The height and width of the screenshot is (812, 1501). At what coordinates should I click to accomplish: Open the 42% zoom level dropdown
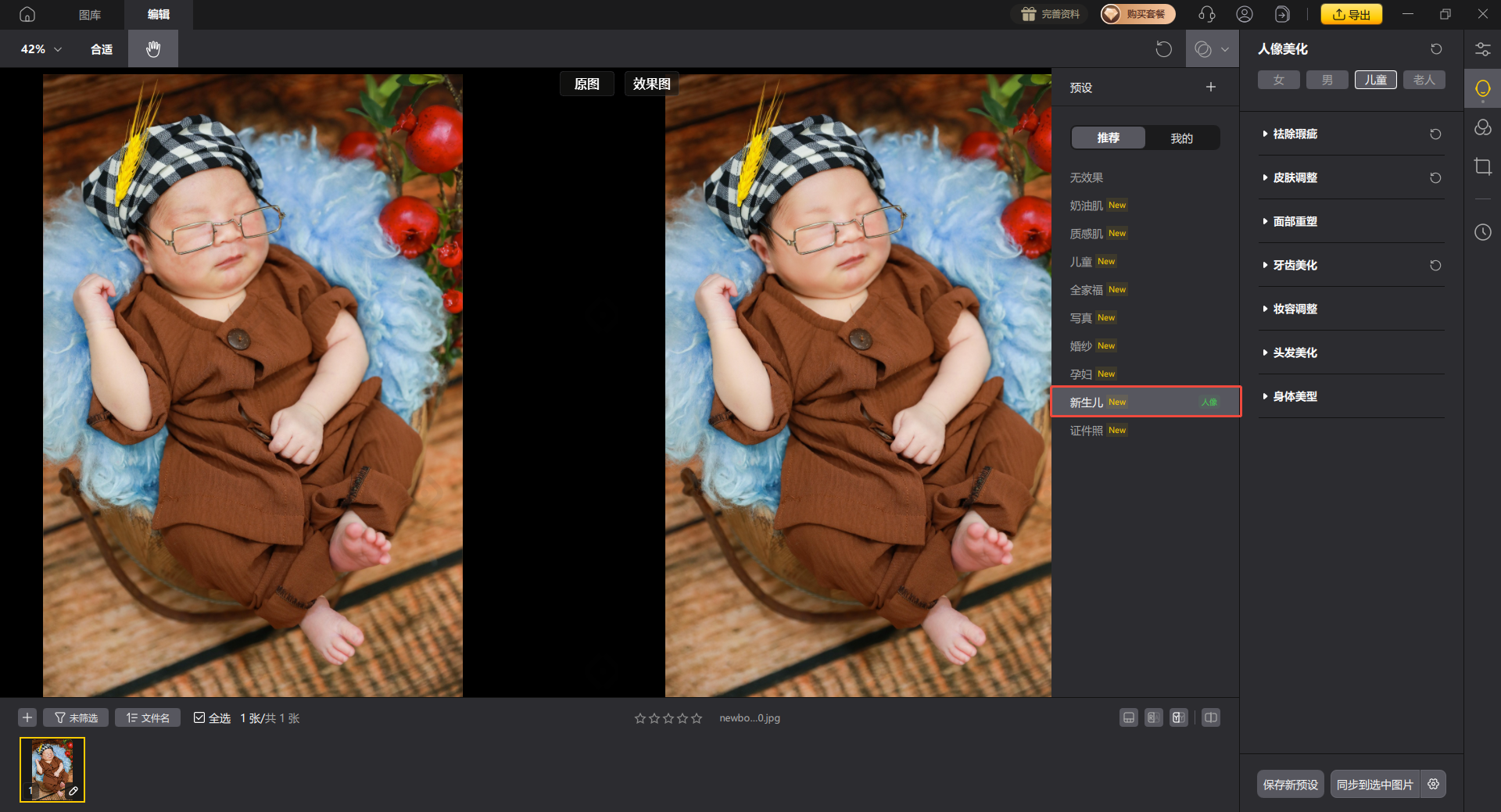click(41, 49)
